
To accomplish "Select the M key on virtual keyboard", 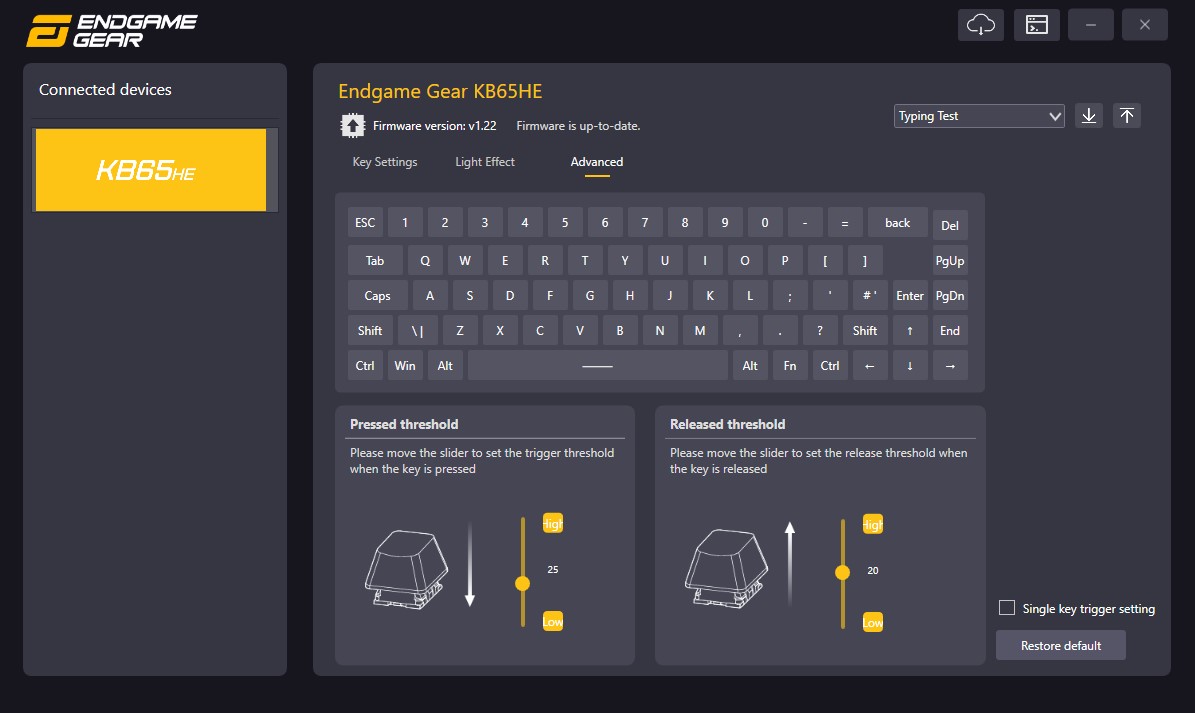I will click(x=700, y=331).
